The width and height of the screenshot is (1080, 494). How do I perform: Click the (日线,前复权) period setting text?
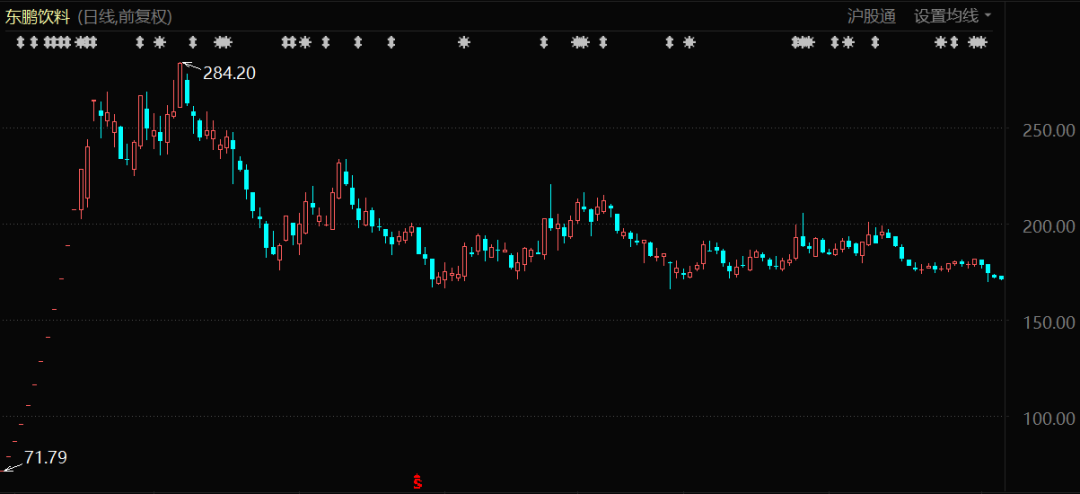(126, 16)
